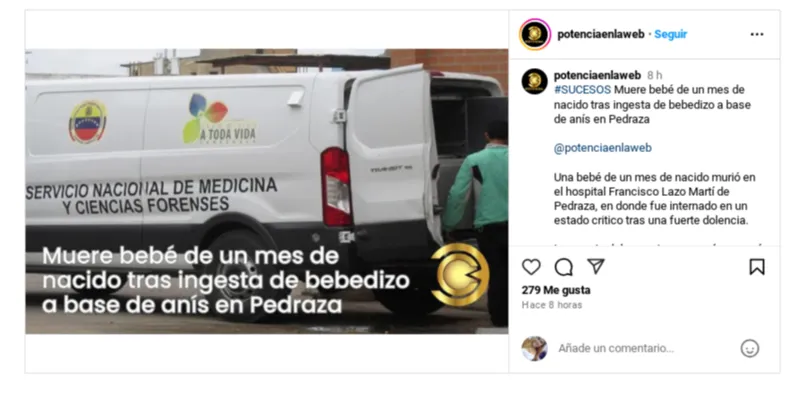
Task: Open the @potenciaenlaweb mention link
Action: (x=603, y=148)
